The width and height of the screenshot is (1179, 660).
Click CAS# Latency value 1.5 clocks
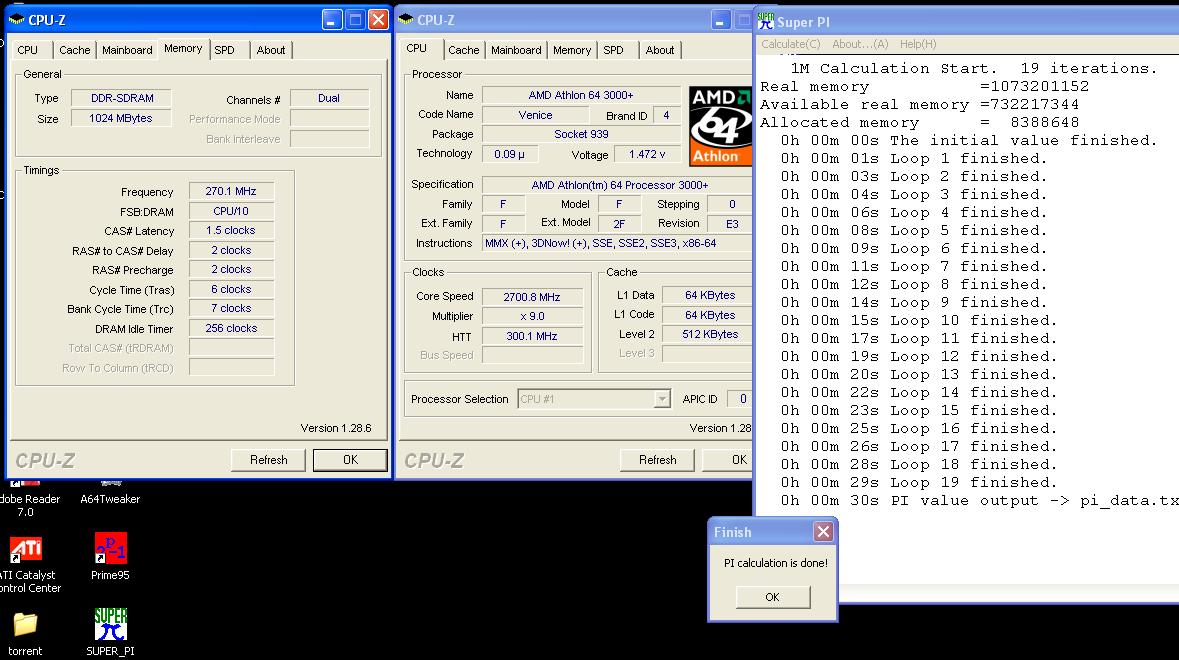[231, 230]
